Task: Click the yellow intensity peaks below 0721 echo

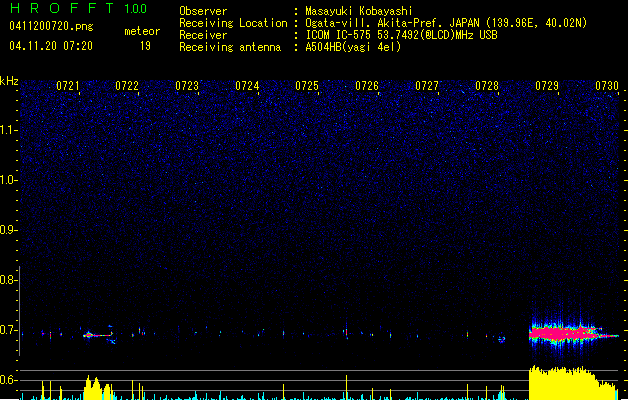Action: coord(98,388)
